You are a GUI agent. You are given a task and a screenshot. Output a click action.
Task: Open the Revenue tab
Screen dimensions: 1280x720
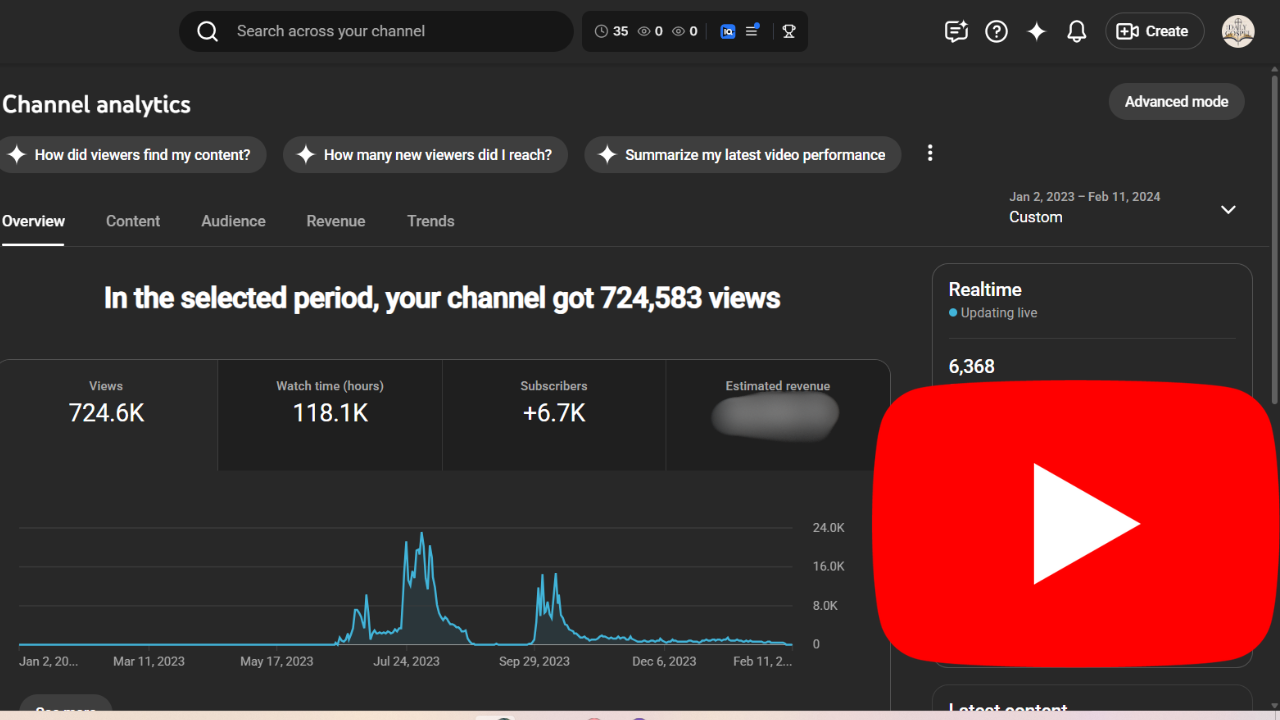335,221
